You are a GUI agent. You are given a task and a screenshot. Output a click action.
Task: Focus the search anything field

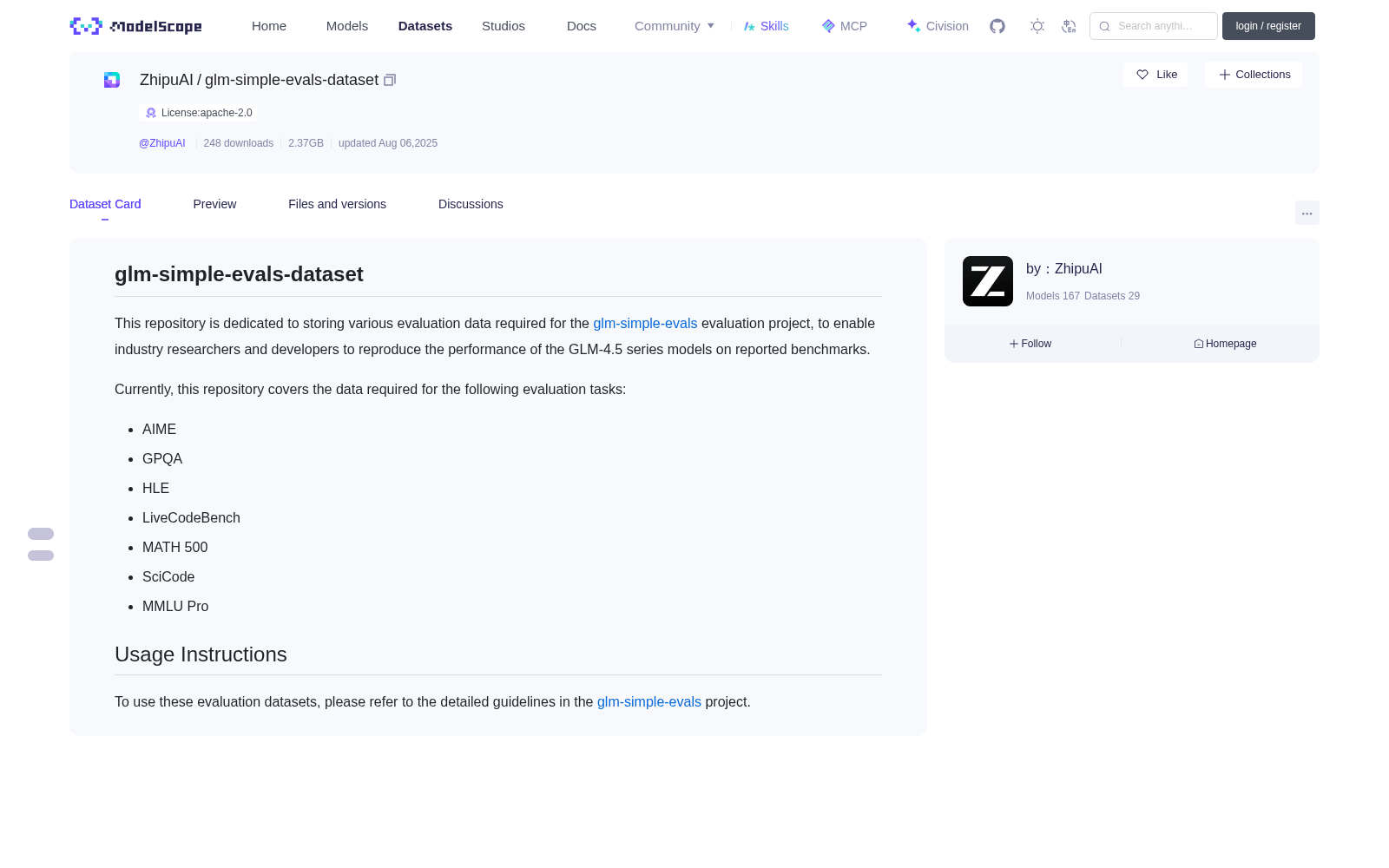pyautogui.click(x=1154, y=26)
